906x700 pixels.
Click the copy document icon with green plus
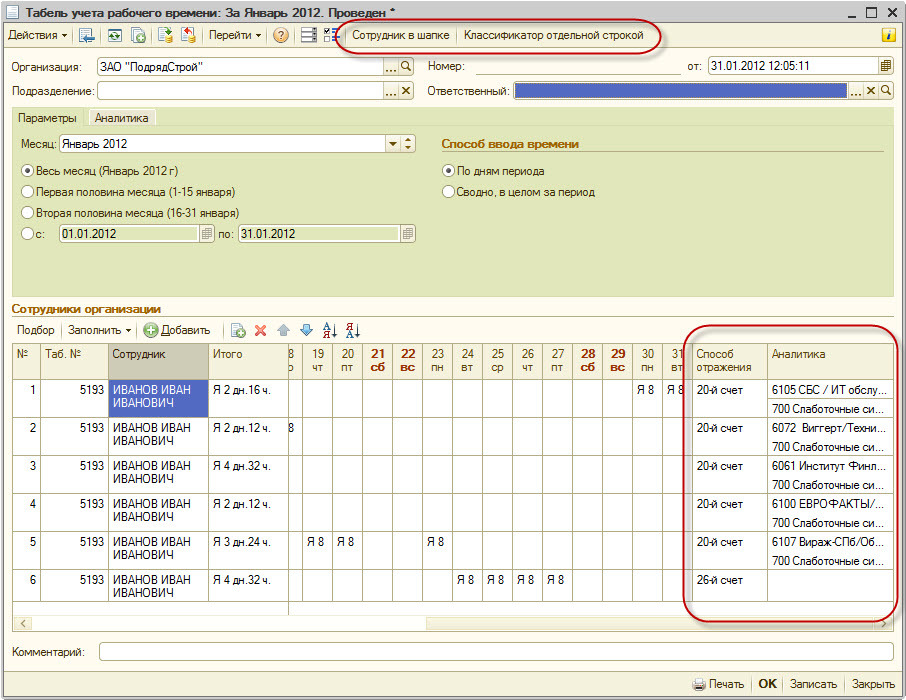point(138,35)
